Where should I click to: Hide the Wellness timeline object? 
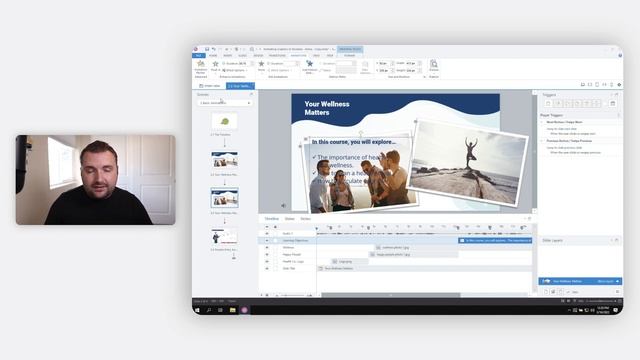click(x=267, y=247)
